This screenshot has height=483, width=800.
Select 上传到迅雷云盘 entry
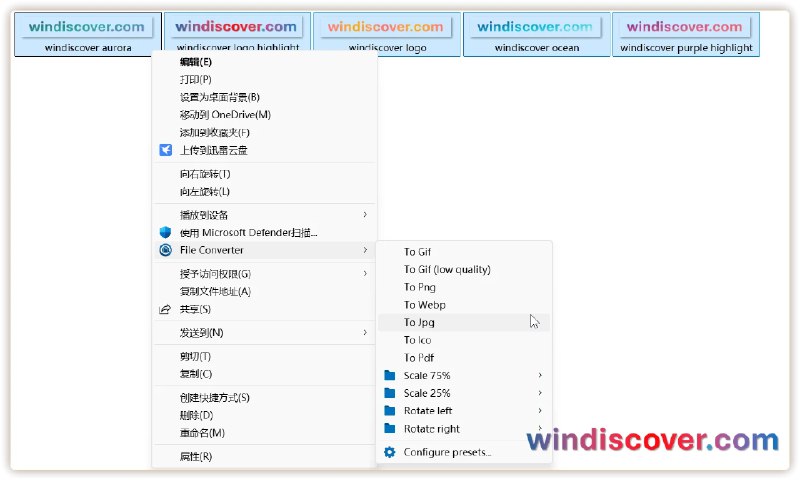coord(264,150)
